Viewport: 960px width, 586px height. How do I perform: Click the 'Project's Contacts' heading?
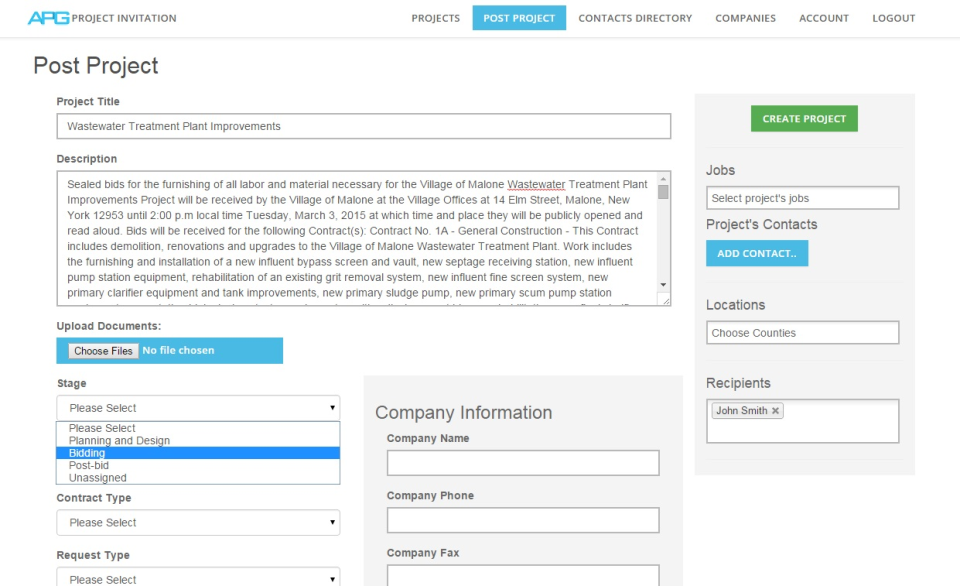point(762,225)
